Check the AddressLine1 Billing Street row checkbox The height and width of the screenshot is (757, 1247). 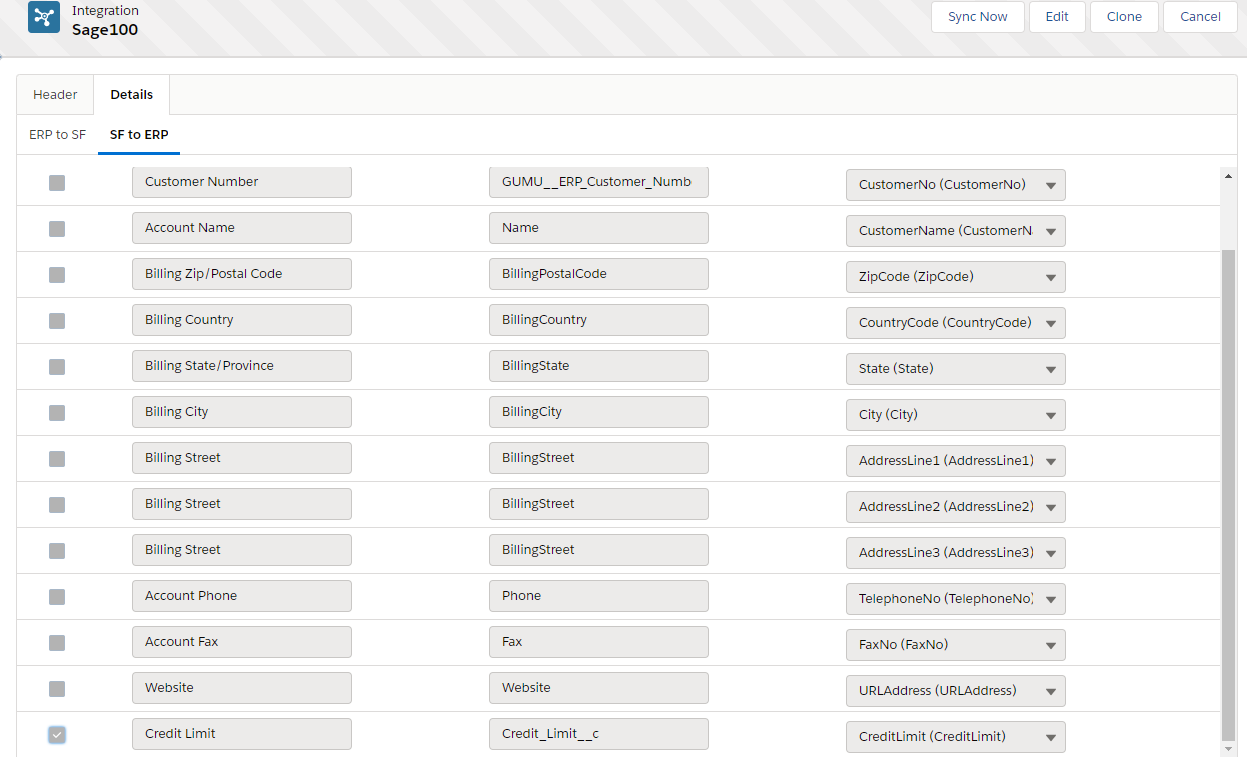click(57, 459)
